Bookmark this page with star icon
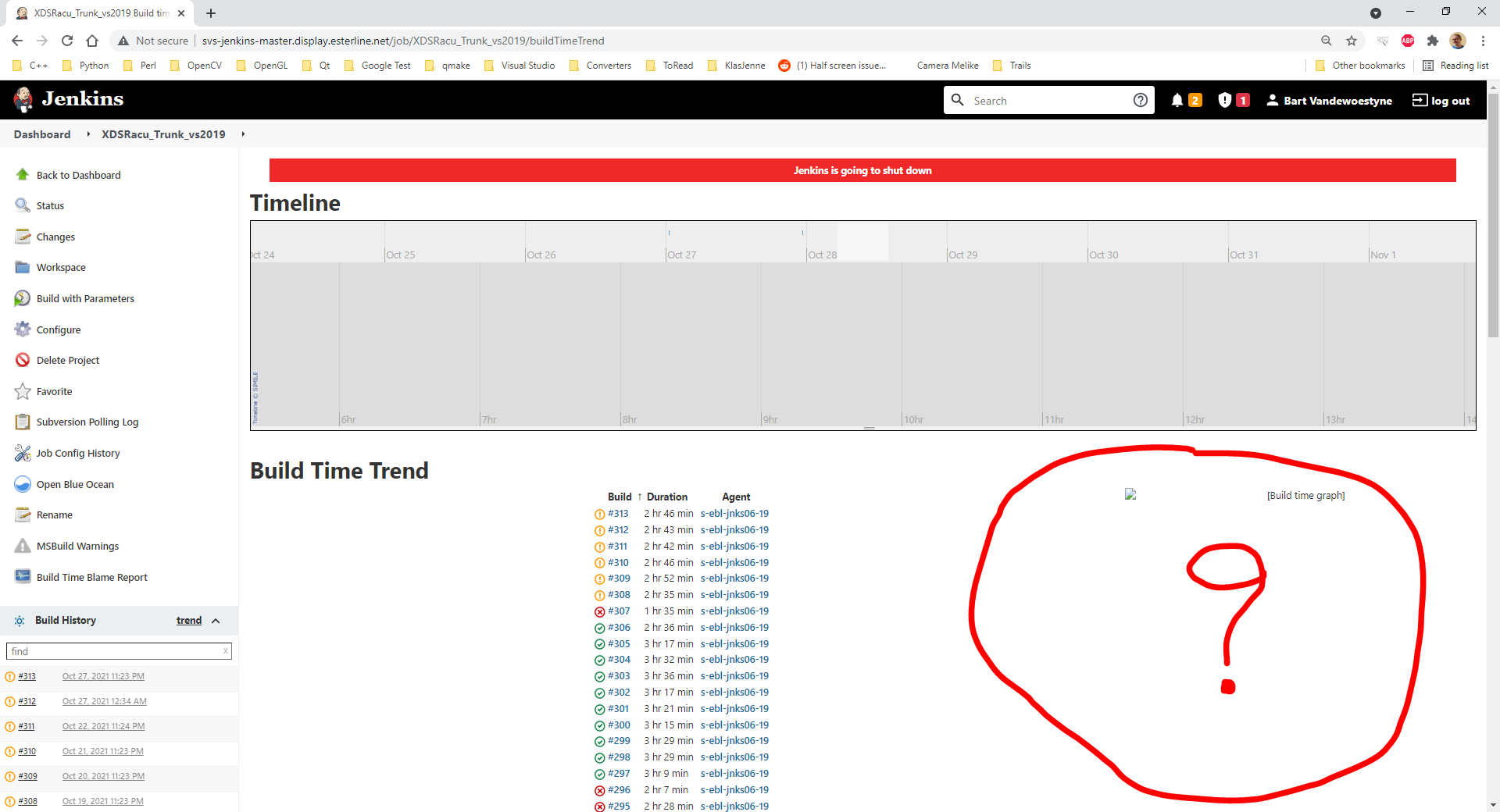1500x812 pixels. point(1352,41)
